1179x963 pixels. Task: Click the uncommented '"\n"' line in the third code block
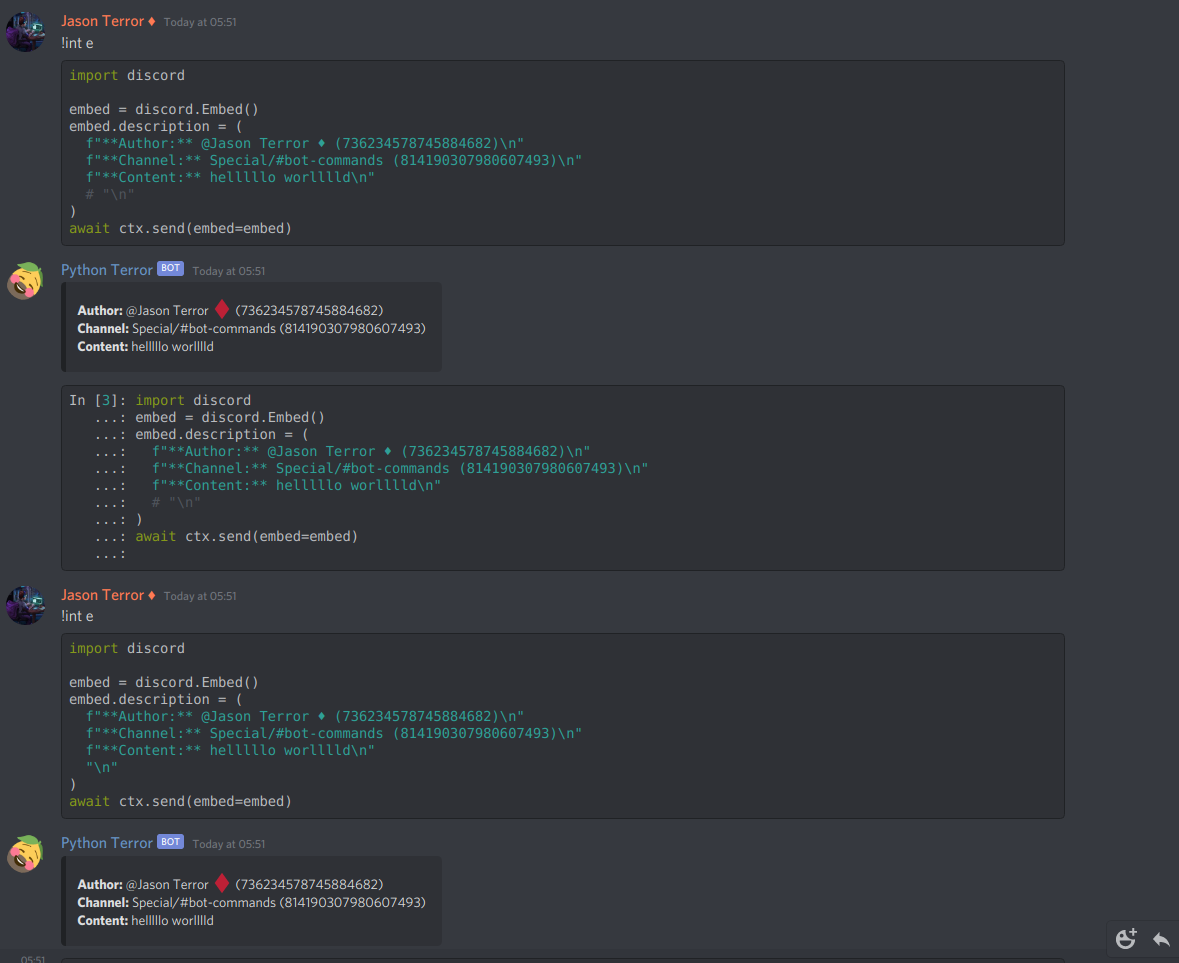102,768
